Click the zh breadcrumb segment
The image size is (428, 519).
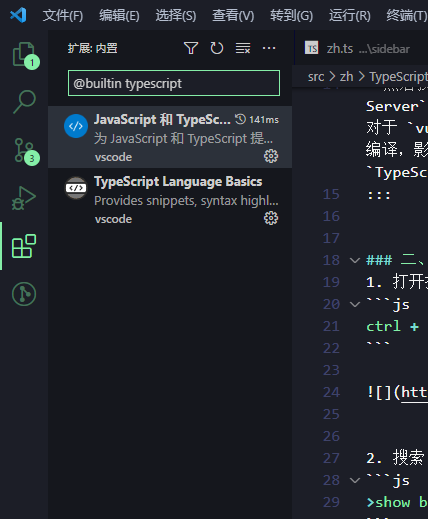click(346, 77)
